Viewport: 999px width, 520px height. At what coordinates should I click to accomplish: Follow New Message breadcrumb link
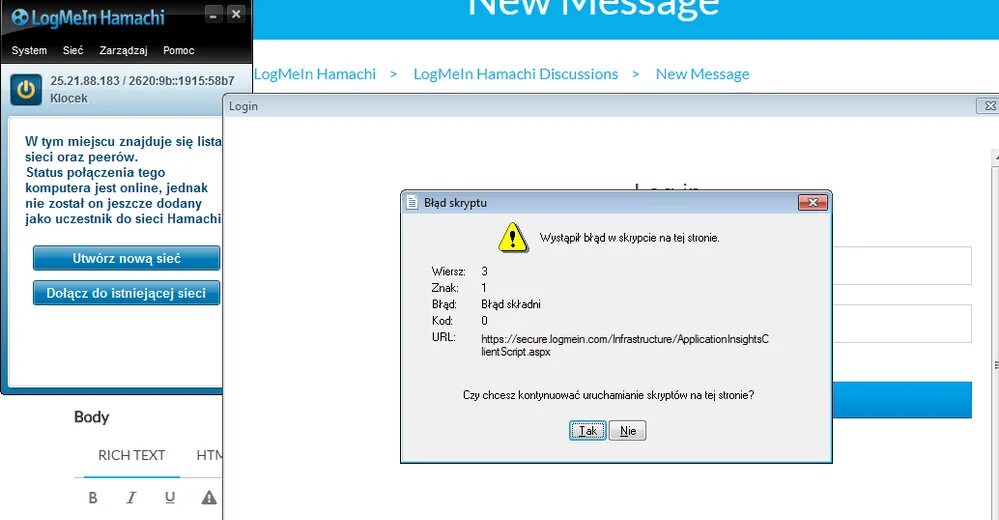(x=702, y=74)
